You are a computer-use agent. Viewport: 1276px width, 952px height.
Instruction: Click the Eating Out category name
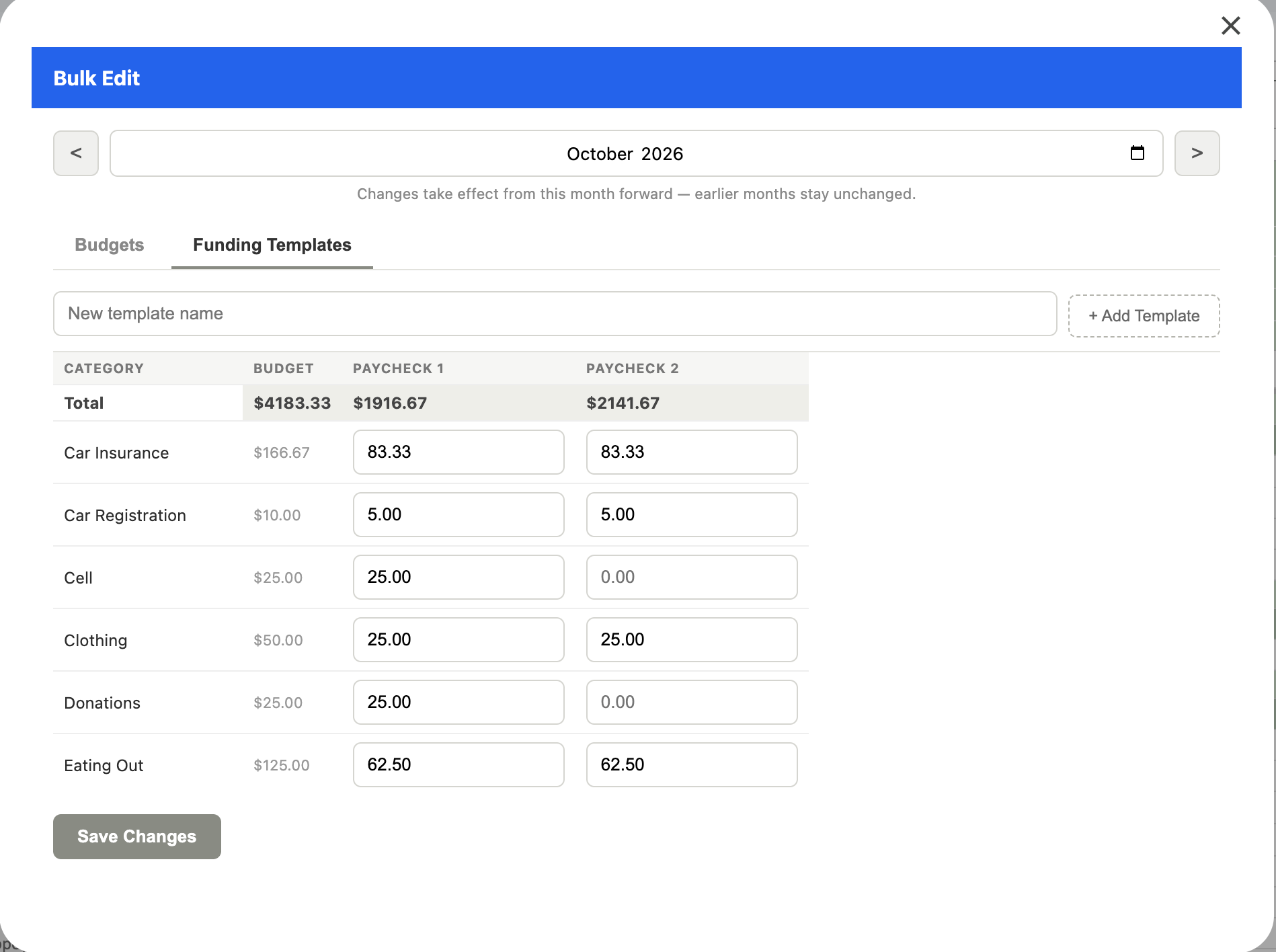coord(103,766)
